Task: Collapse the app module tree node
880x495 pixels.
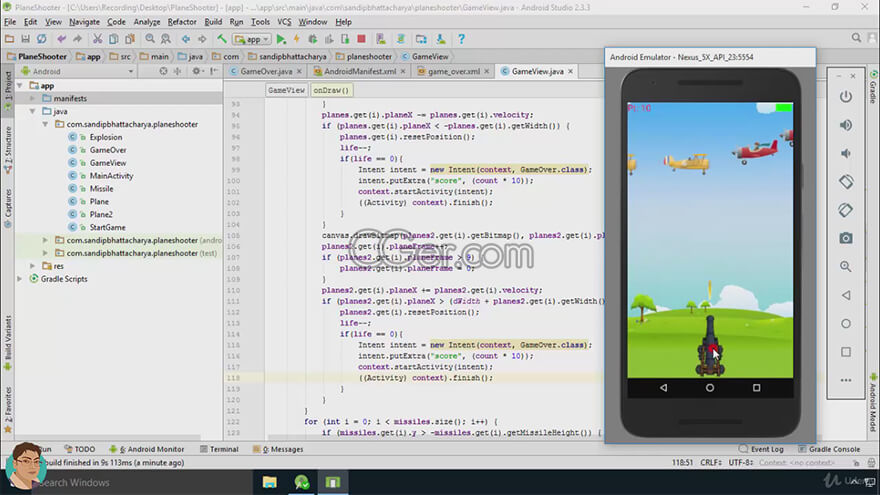Action: click(20, 86)
